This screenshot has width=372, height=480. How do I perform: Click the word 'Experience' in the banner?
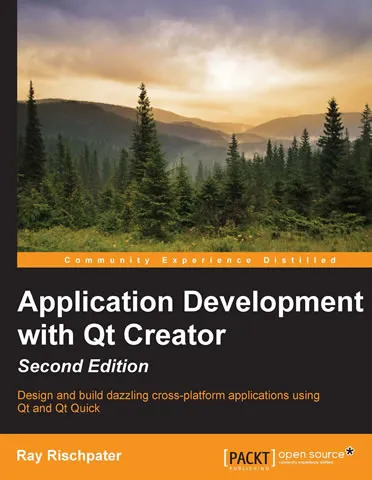coord(207,260)
